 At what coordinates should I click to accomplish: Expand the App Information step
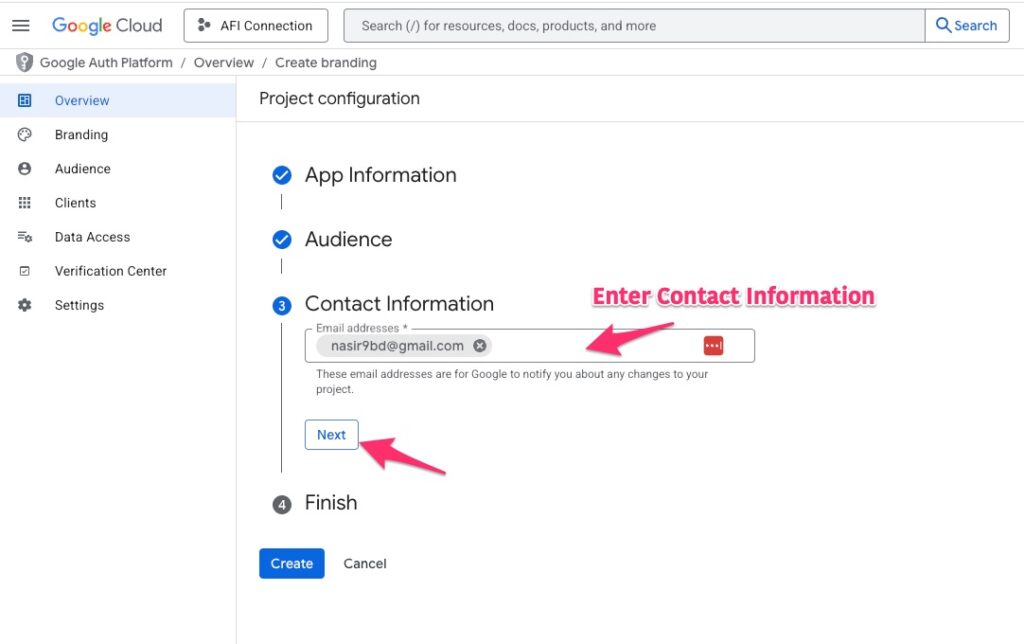[380, 175]
